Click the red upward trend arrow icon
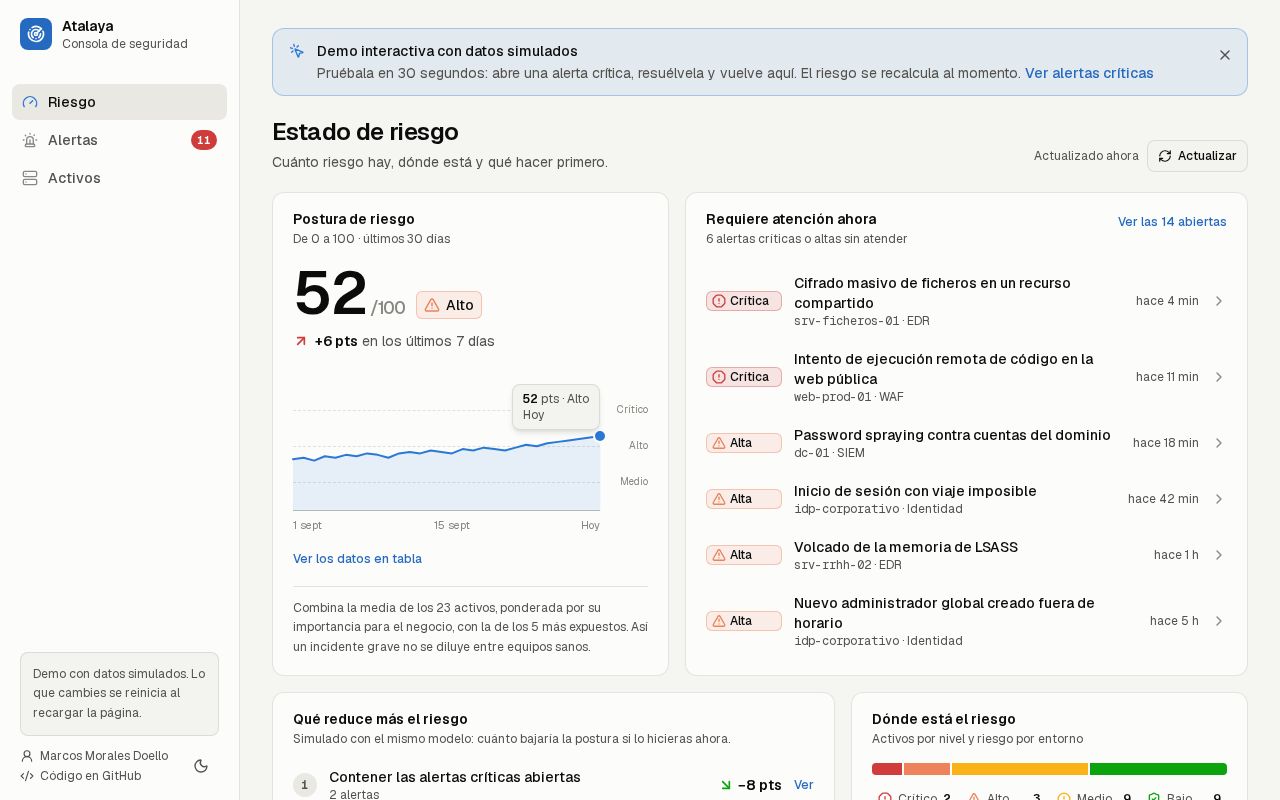 (x=301, y=341)
